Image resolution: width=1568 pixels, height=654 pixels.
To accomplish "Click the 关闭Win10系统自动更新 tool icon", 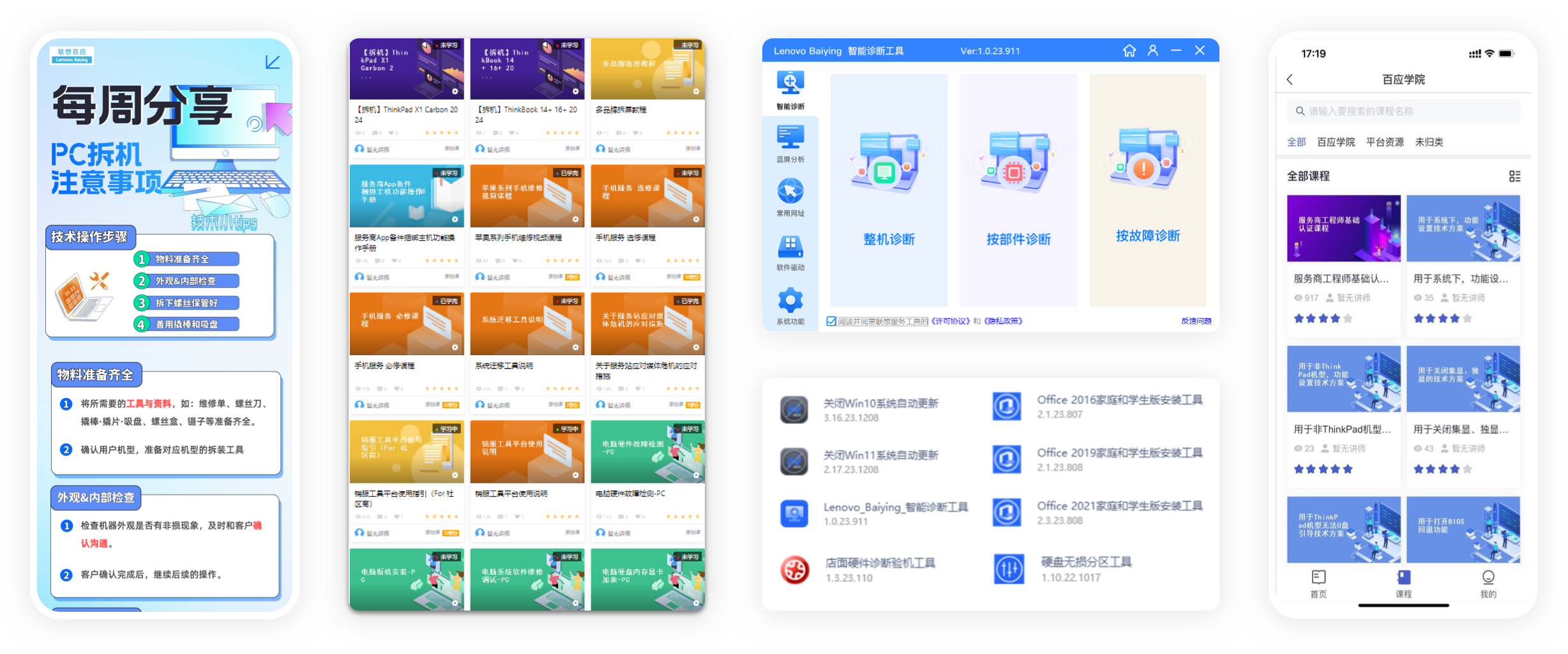I will (x=794, y=409).
